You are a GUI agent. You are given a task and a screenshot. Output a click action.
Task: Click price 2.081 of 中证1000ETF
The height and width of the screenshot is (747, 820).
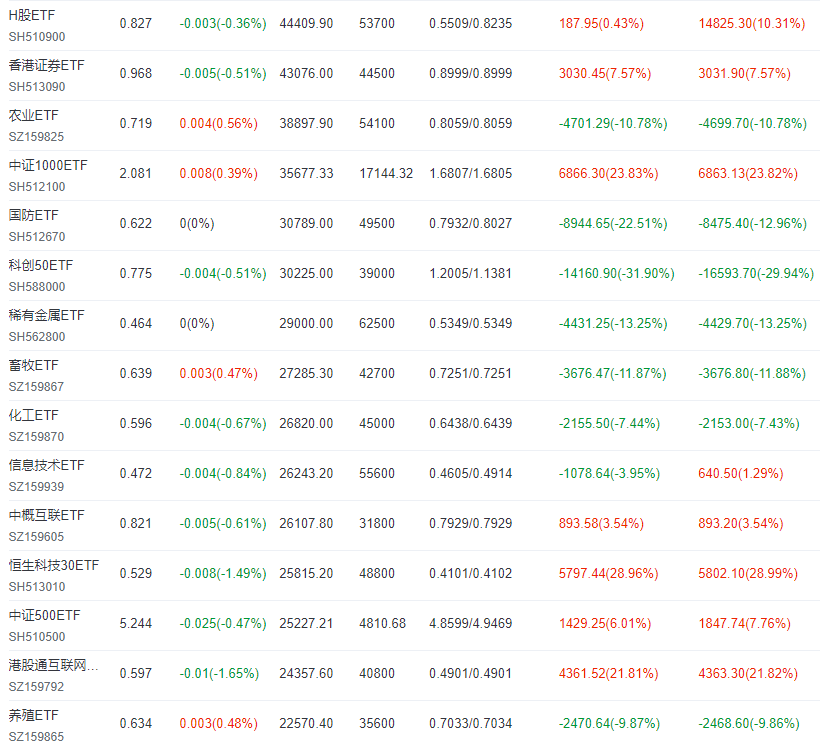pyautogui.click(x=135, y=173)
